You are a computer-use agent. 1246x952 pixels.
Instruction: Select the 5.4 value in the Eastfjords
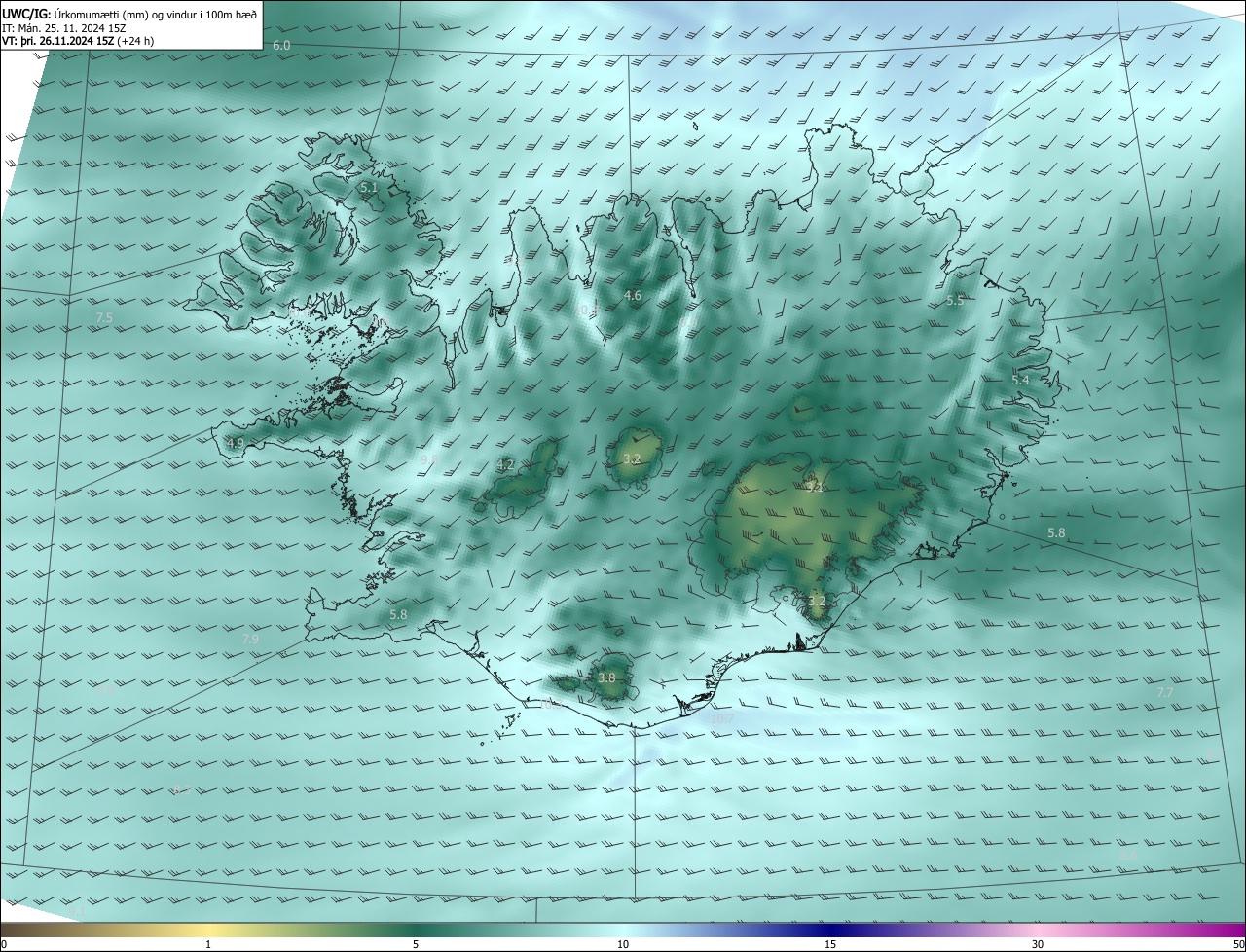coord(1020,380)
